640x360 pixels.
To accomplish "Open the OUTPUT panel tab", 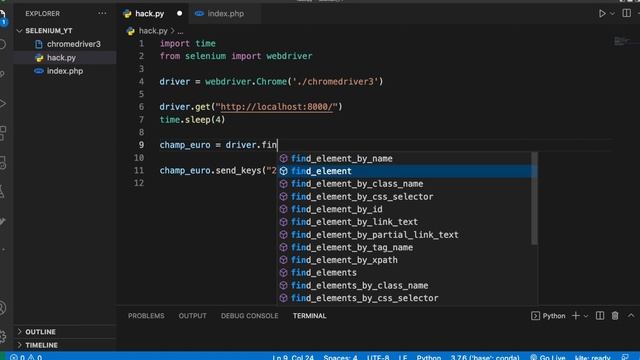I will click(192, 316).
